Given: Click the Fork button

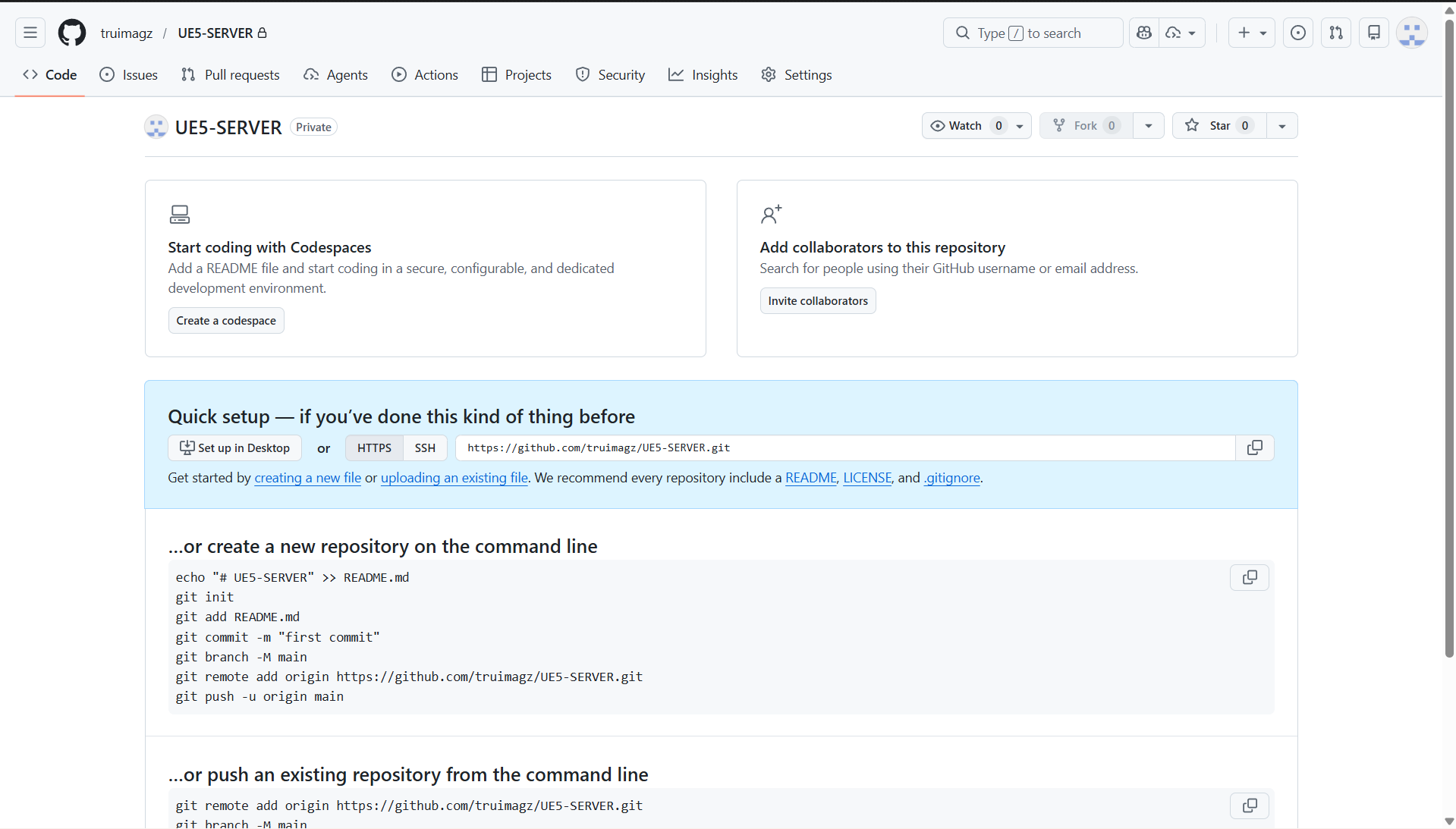Looking at the screenshot, I should [x=1086, y=125].
